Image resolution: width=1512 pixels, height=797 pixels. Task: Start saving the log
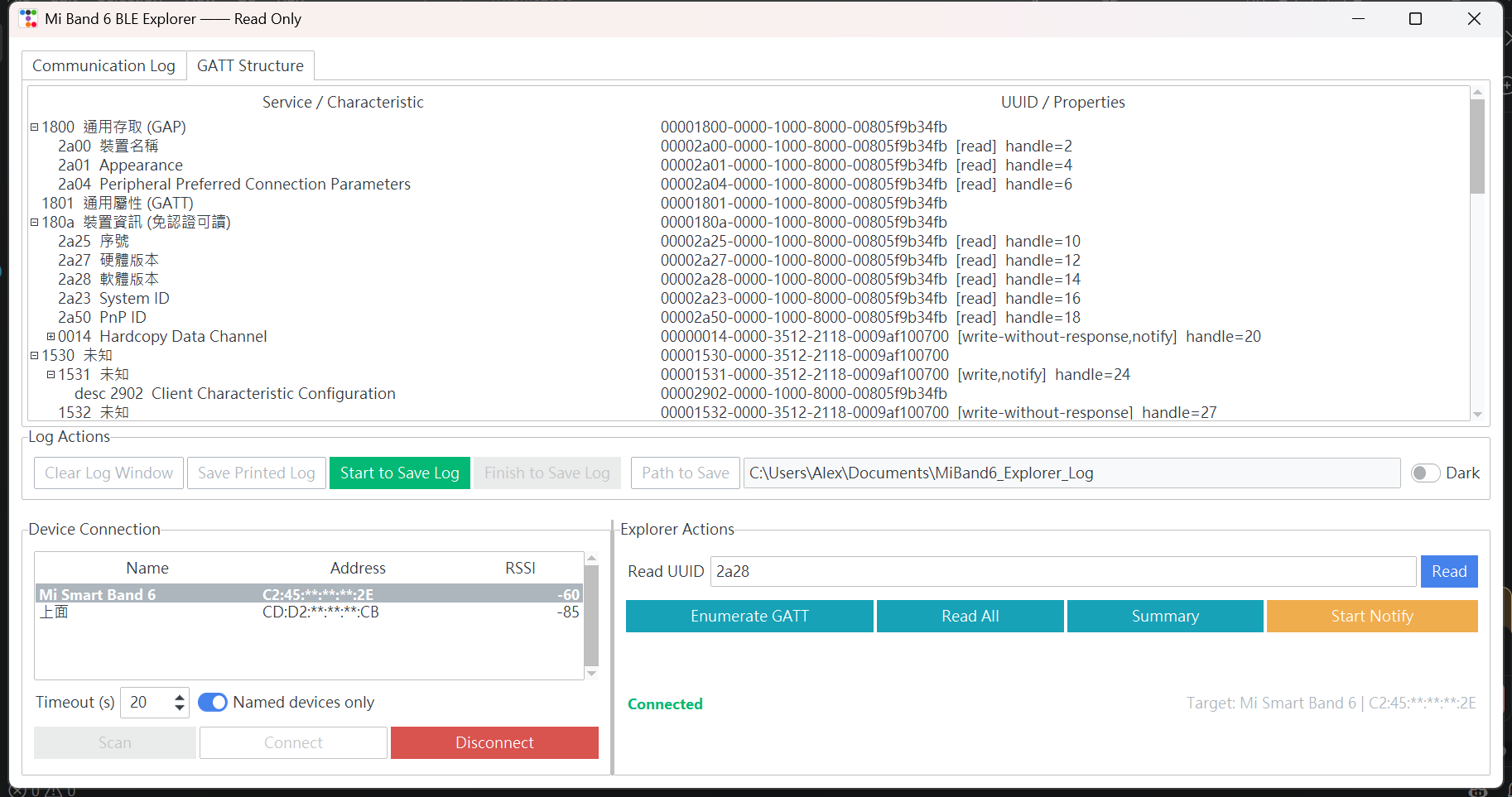400,473
